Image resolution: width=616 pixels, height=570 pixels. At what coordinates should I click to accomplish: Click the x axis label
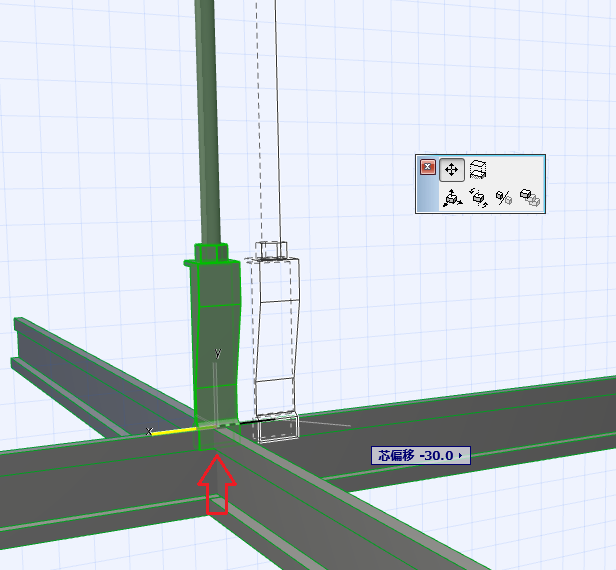click(148, 431)
